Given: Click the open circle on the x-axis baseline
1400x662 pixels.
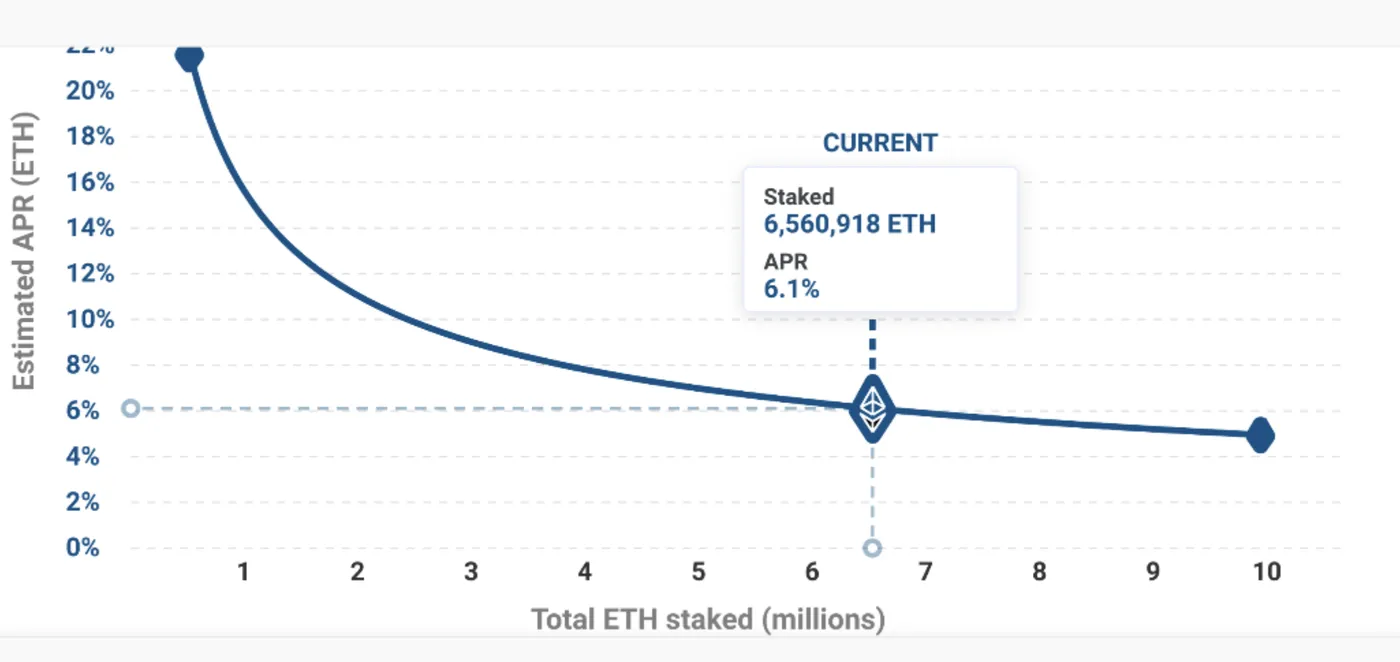Looking at the screenshot, I should pos(872,548).
